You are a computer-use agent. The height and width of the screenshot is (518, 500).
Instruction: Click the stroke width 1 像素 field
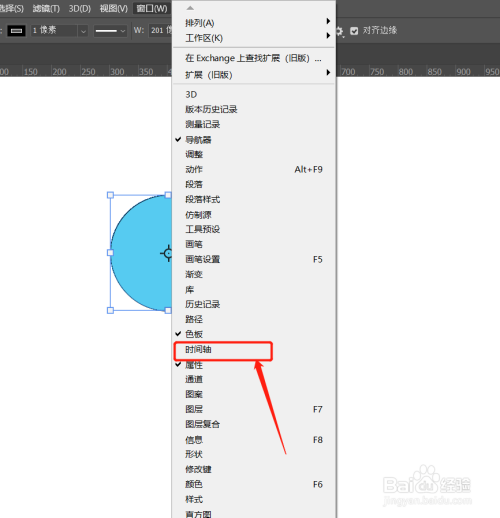[x=54, y=31]
